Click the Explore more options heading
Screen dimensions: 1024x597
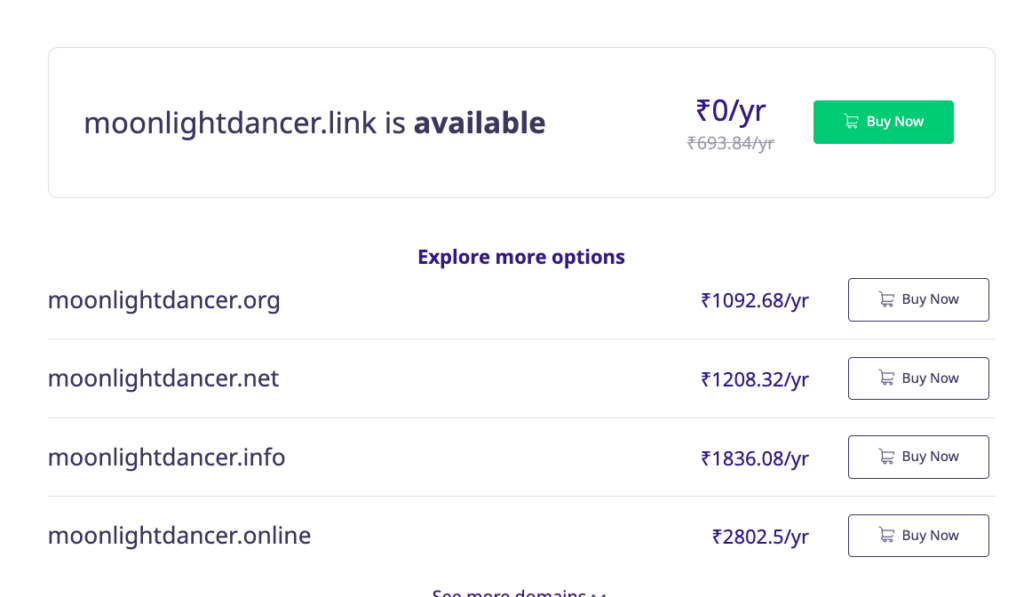521,257
